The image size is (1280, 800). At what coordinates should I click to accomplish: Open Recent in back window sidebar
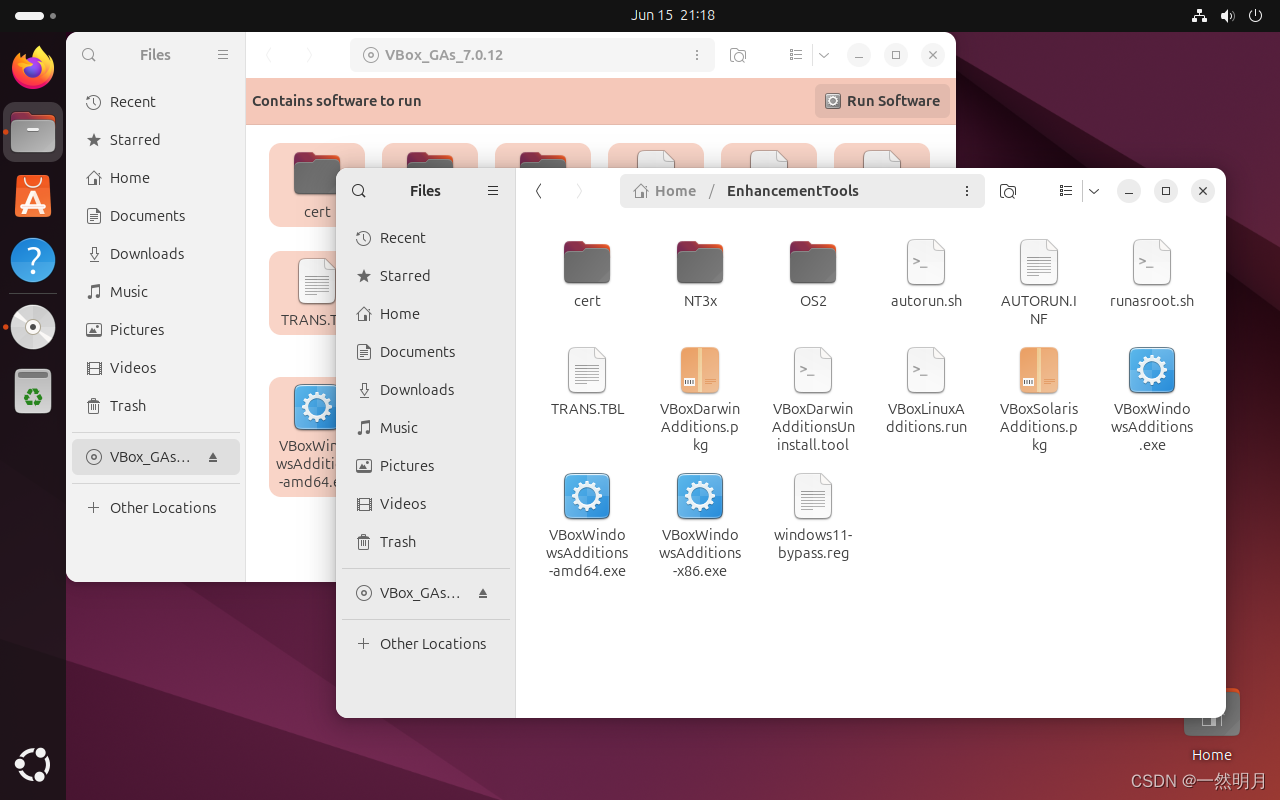(x=156, y=102)
